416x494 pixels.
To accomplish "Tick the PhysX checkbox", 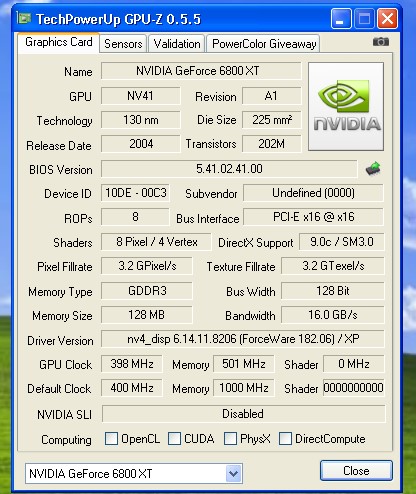I will pos(230,439).
